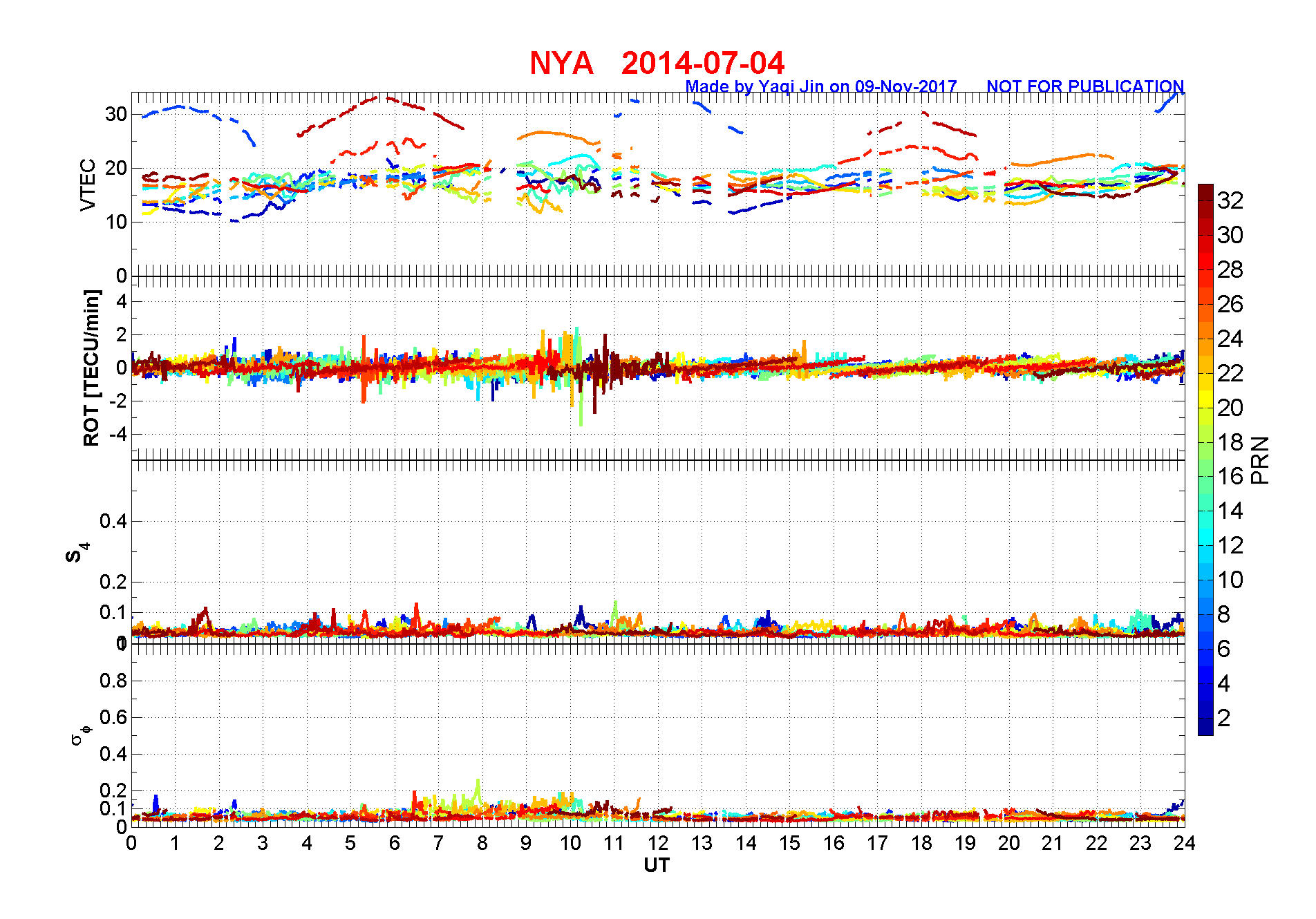The height and width of the screenshot is (919, 1316).
Task: Click S4 axis tick label 0.4
Action: pos(113,521)
